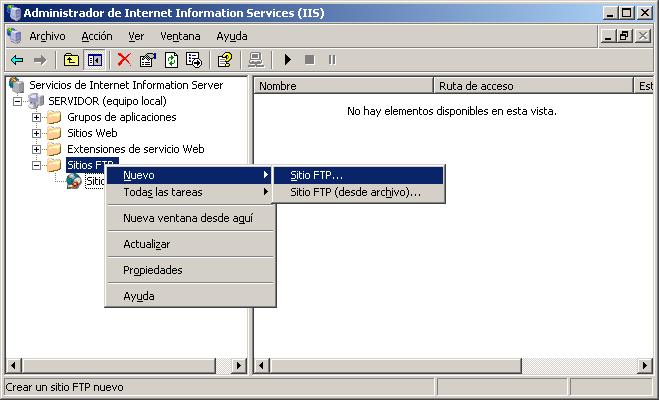
Task: Click the IIS icon in the title bar
Action: pyautogui.click(x=14, y=13)
